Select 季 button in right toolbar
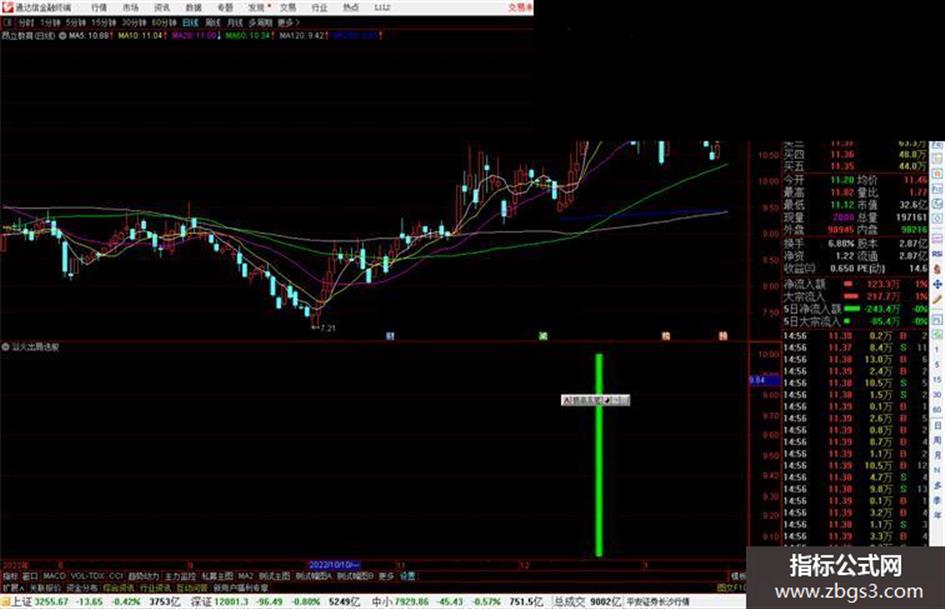Image resolution: width=945 pixels, height=609 pixels. click(937, 500)
